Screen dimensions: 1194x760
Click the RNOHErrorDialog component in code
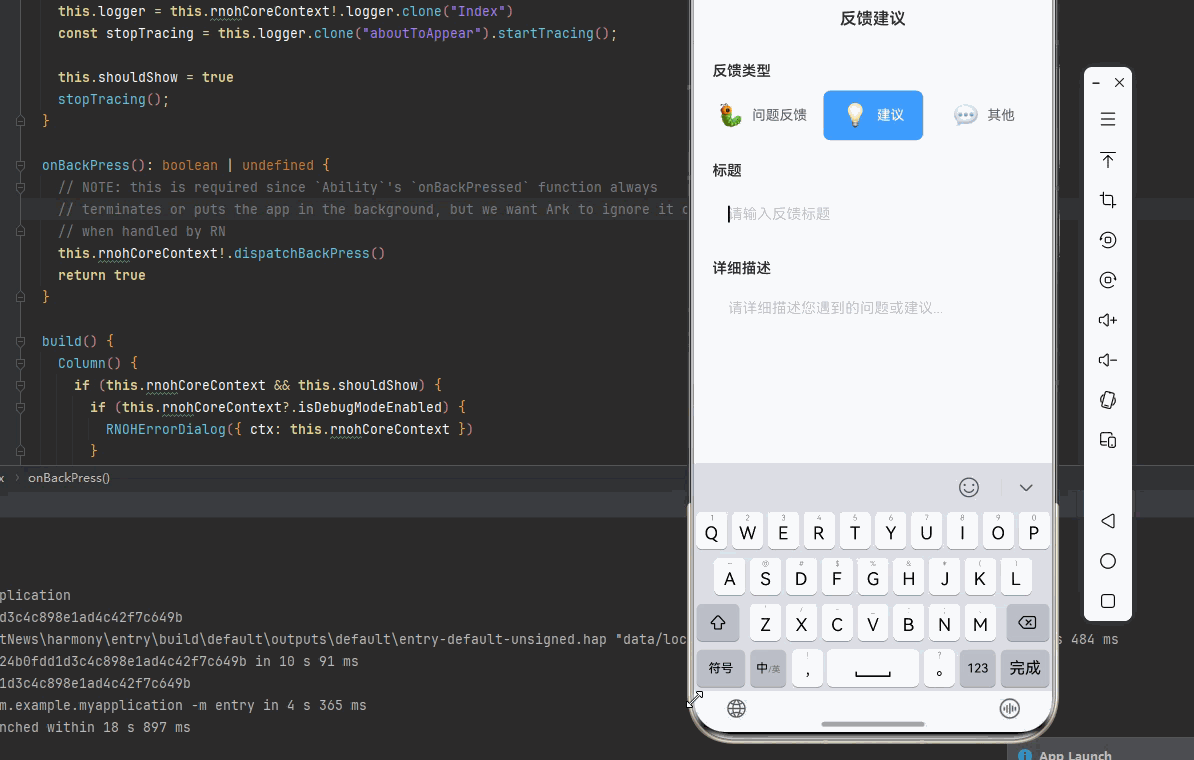coord(165,429)
